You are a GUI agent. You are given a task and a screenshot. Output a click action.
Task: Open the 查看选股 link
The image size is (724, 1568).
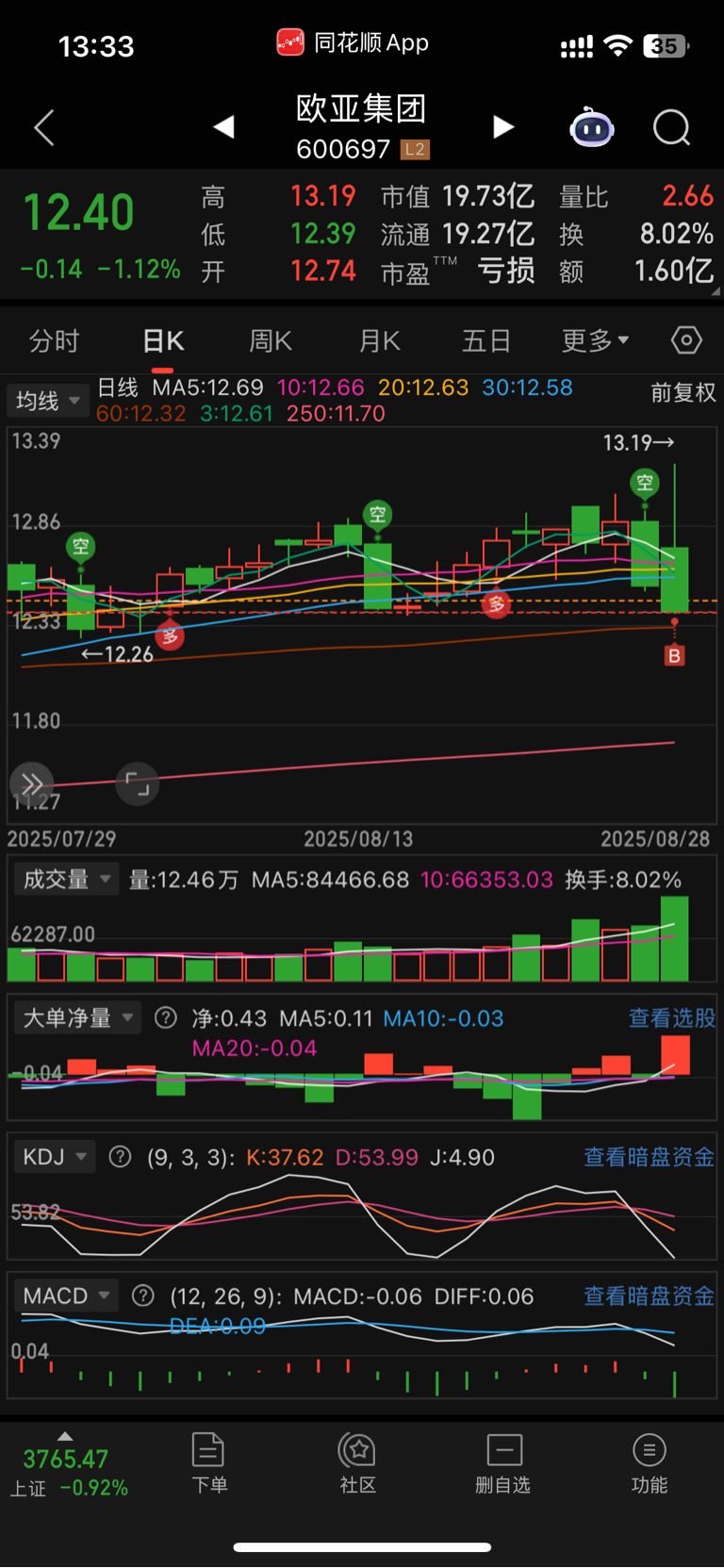click(672, 1018)
